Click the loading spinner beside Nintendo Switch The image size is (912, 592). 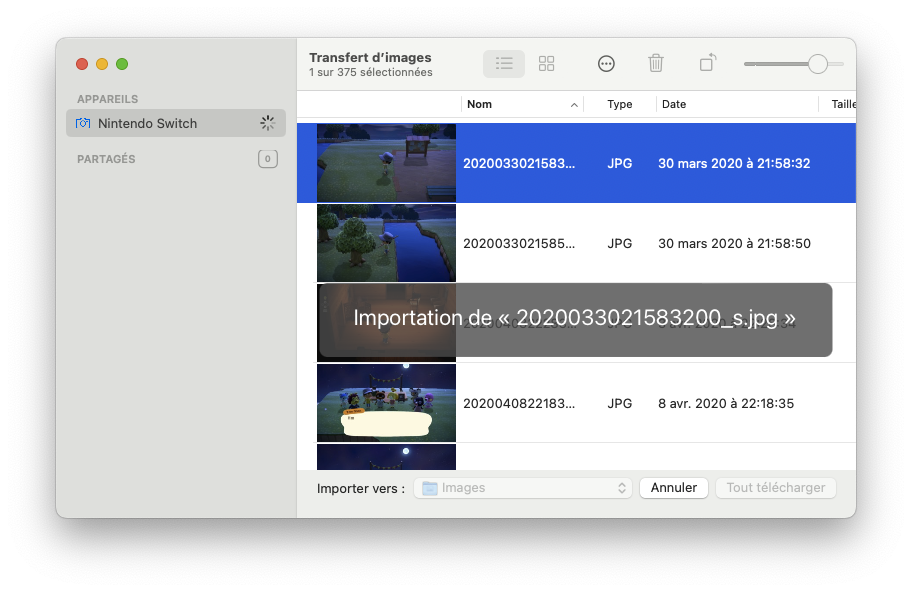pyautogui.click(x=268, y=123)
